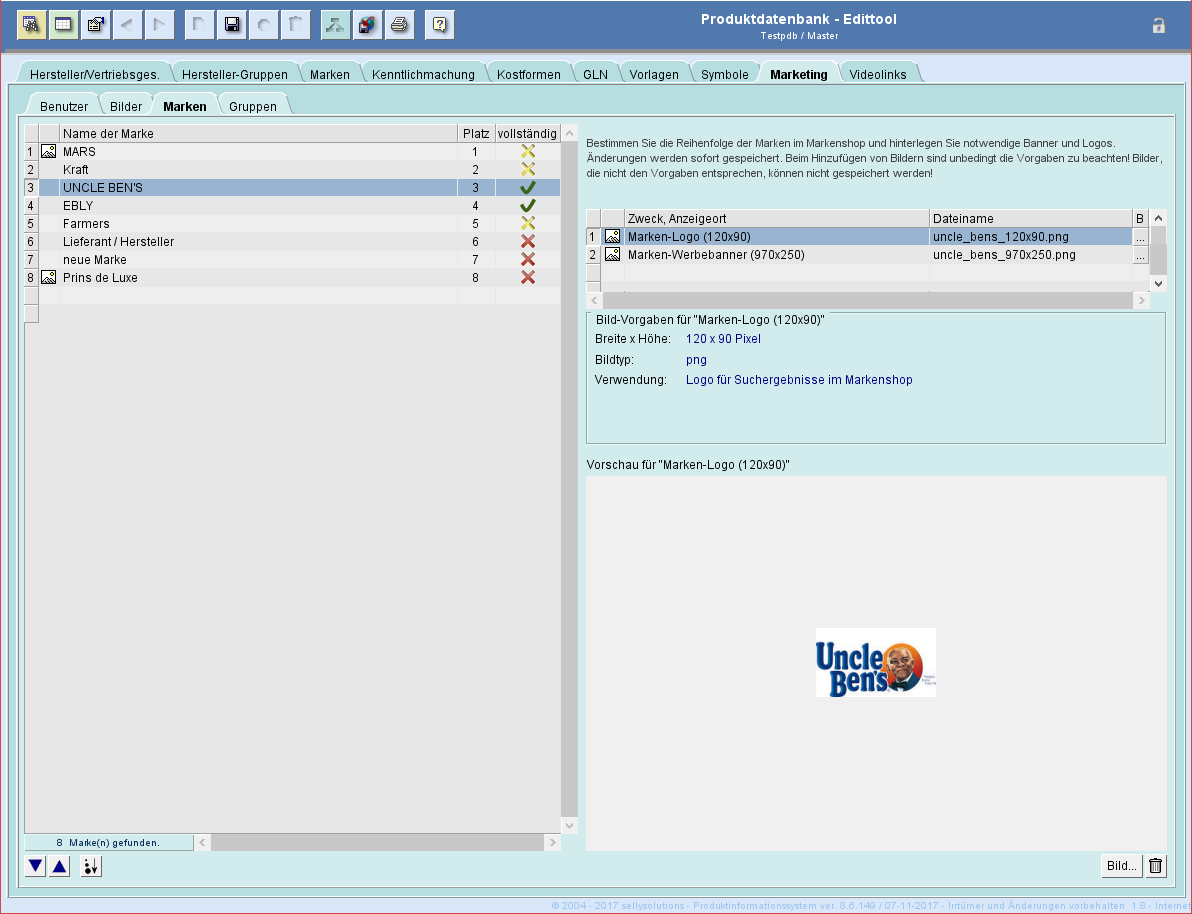This screenshot has height=914, width=1192.
Task: Click the vollständig column header
Action: (527, 133)
